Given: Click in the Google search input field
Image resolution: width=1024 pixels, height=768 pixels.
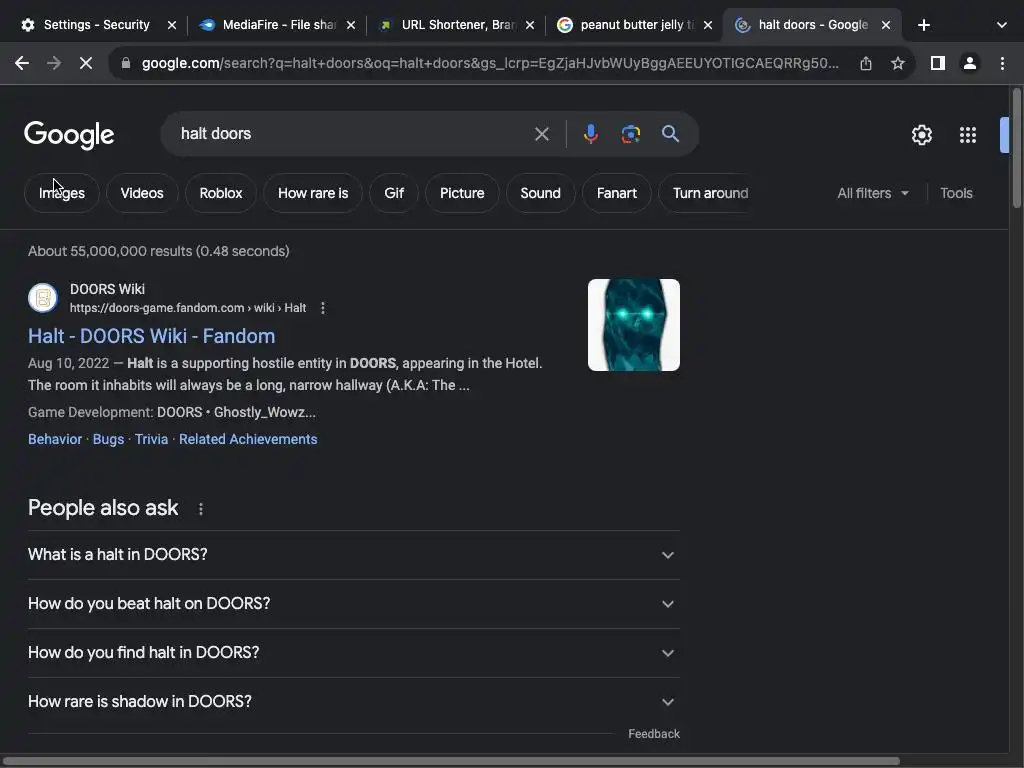Looking at the screenshot, I should pos(353,134).
